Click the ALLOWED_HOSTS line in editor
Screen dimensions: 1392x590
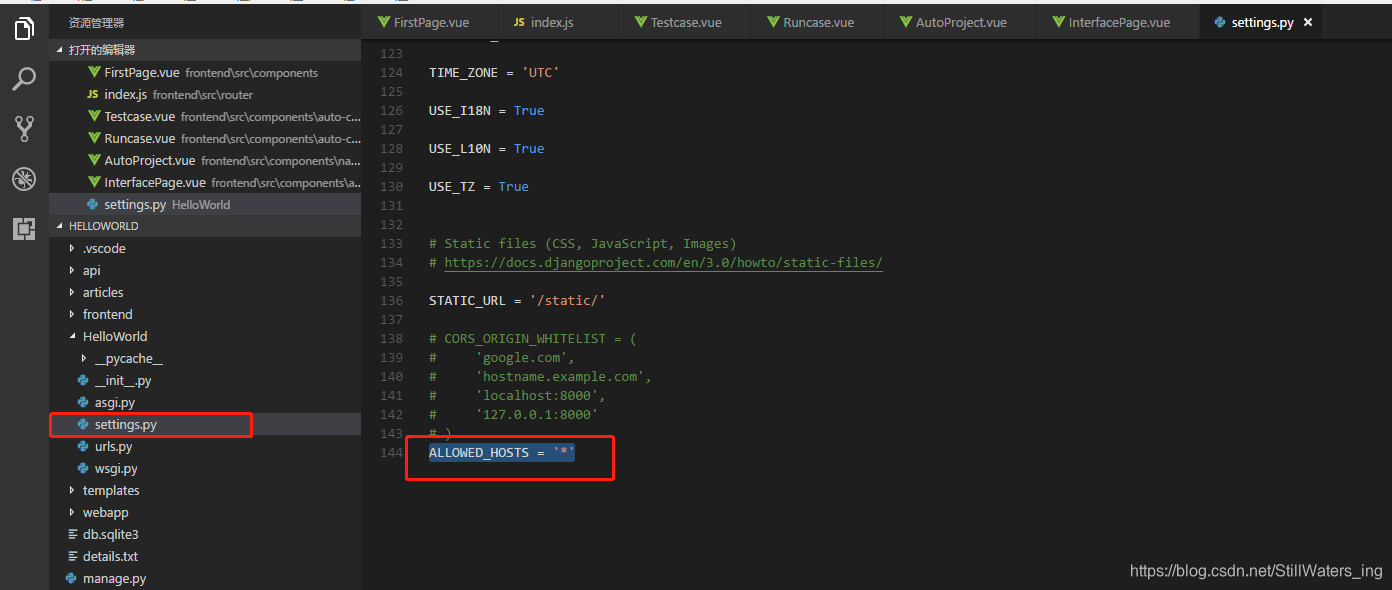pos(502,453)
